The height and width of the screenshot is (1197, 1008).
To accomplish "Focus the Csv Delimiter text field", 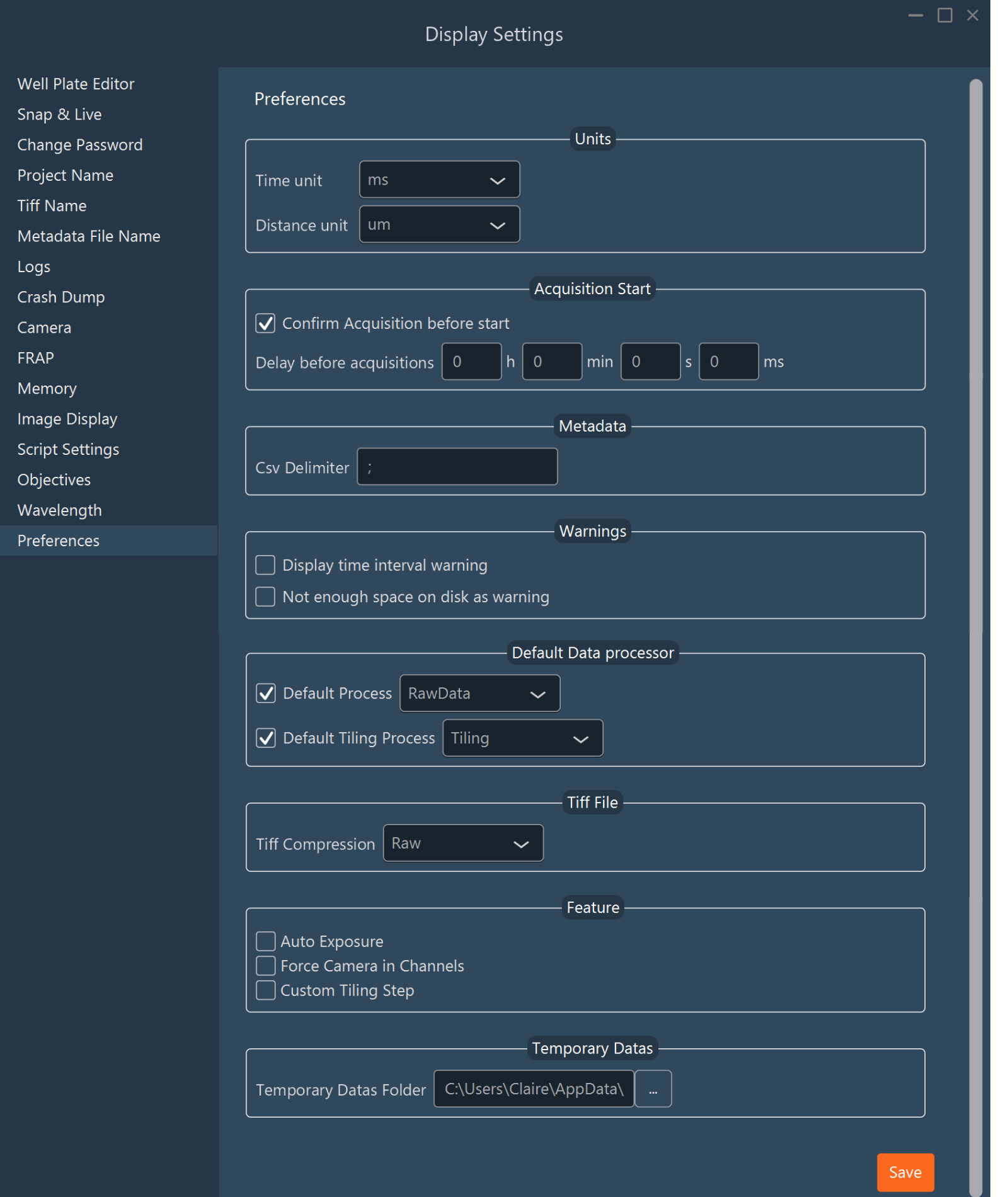I will pyautogui.click(x=457, y=467).
